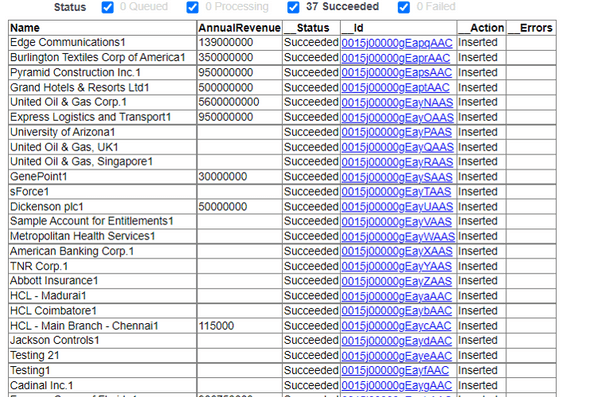Uncheck the Failed status checkbox
Image resolution: width=590 pixels, height=397 pixels.
click(x=404, y=7)
